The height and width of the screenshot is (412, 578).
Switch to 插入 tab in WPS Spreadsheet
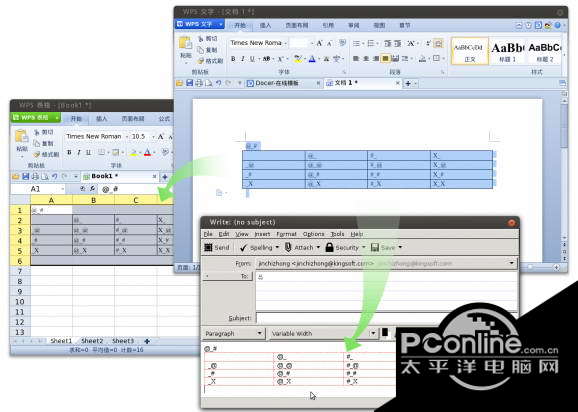[x=101, y=119]
